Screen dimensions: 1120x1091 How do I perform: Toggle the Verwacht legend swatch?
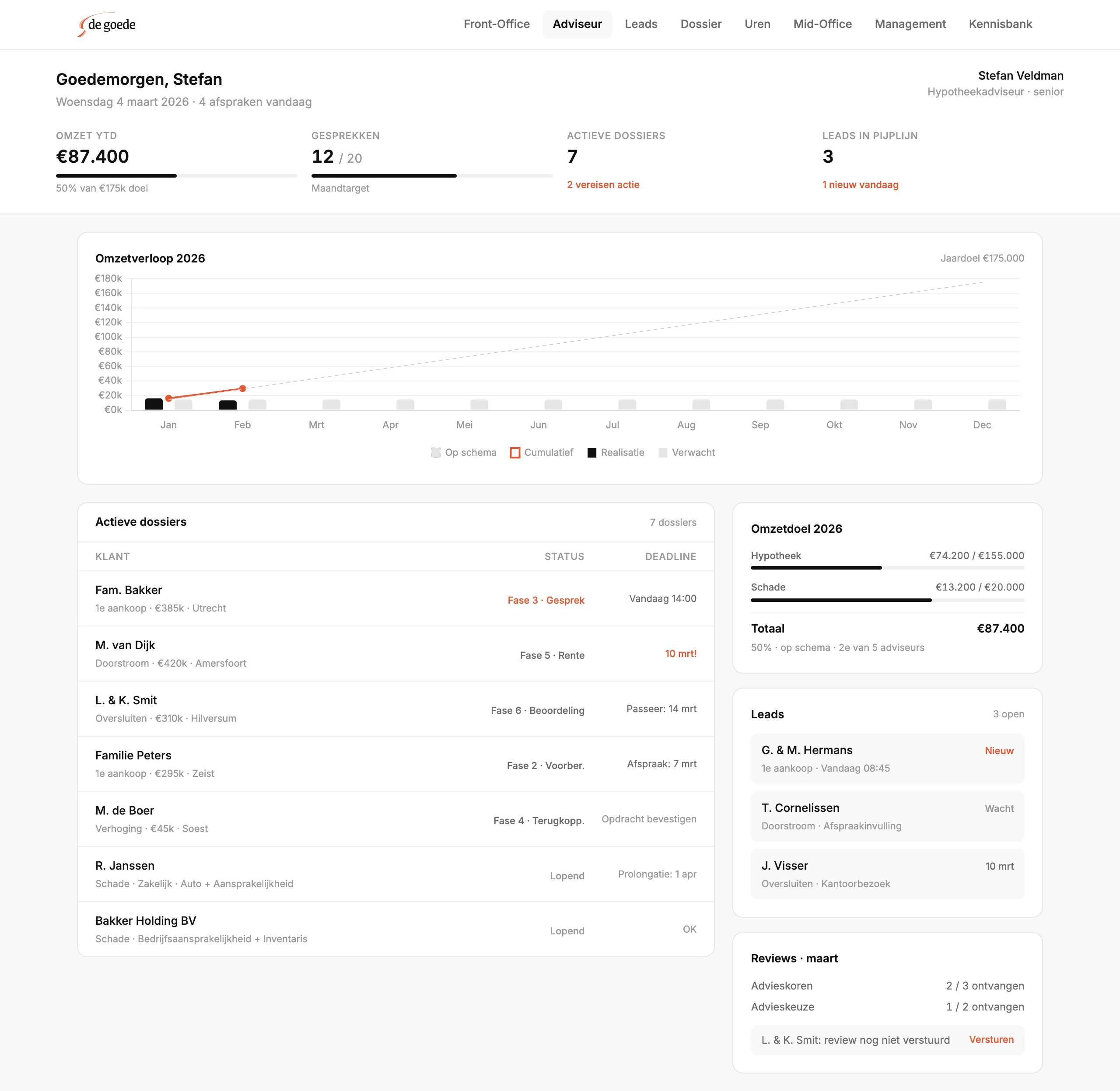[x=663, y=453]
